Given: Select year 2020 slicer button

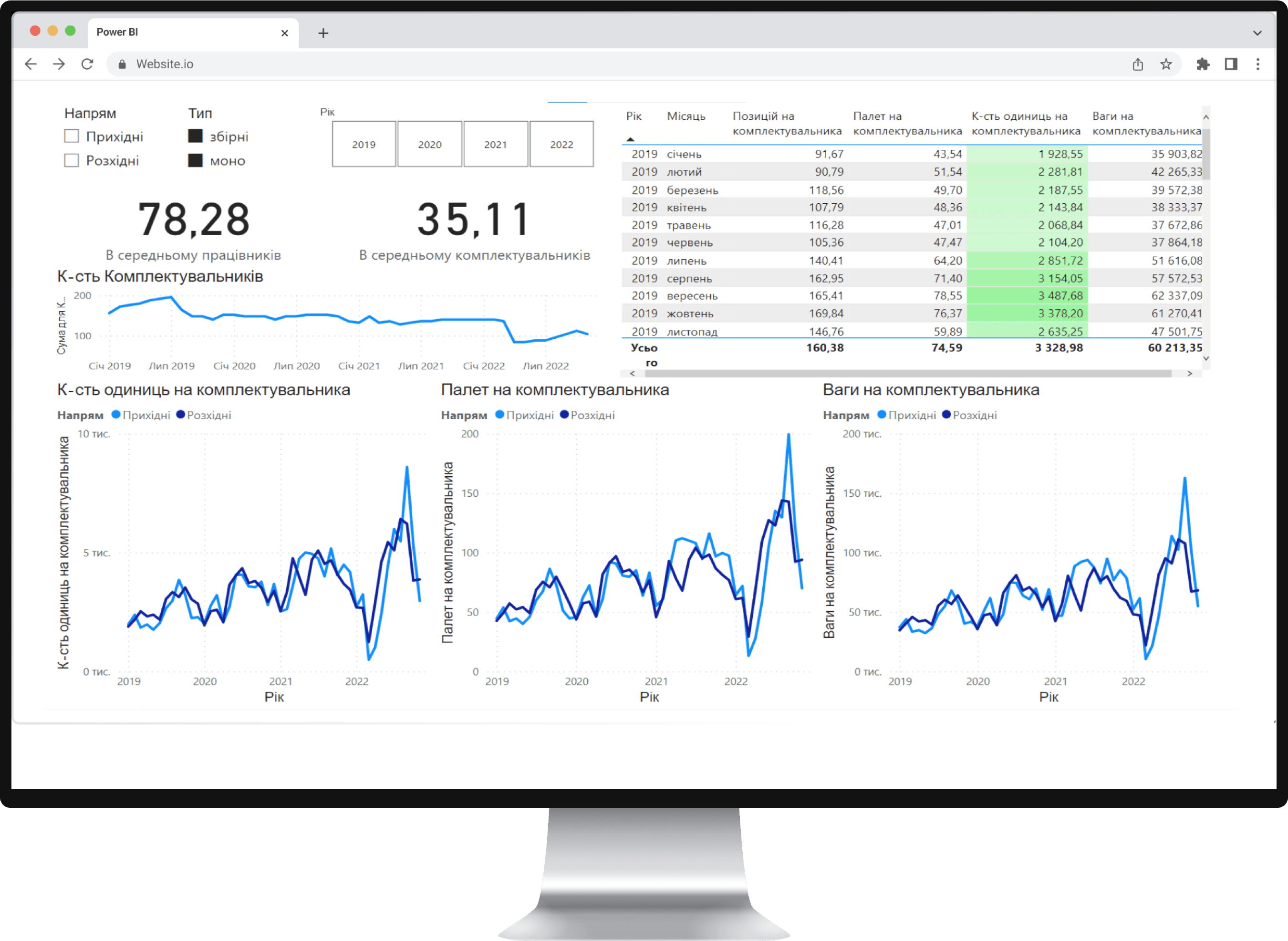Looking at the screenshot, I should coord(430,144).
